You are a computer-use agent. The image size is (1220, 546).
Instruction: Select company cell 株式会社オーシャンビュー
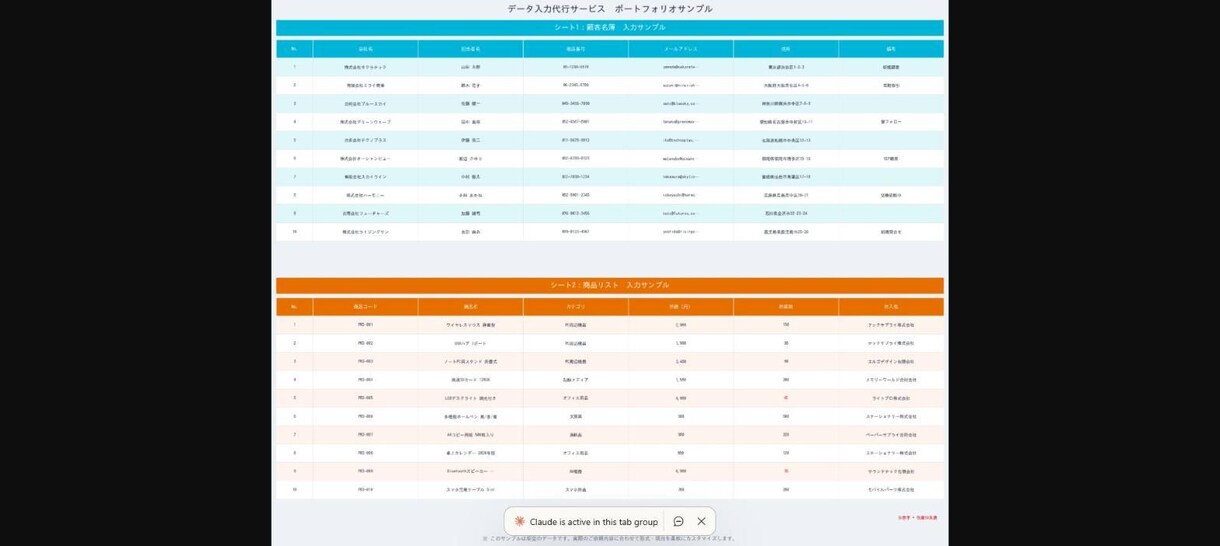tap(365, 158)
